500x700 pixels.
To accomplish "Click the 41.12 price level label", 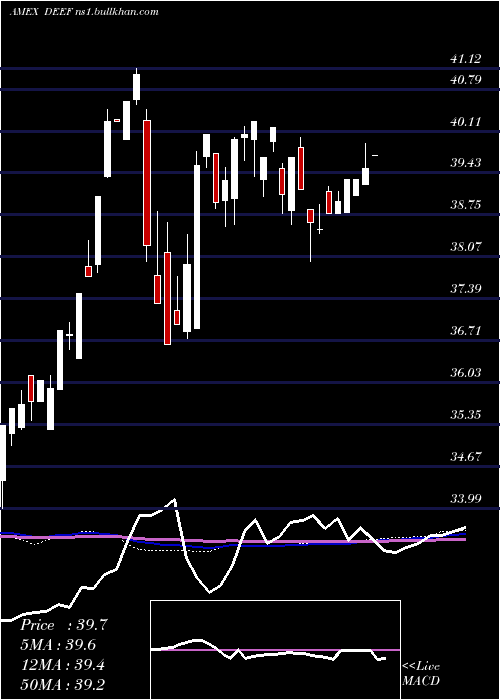I will click(466, 58).
